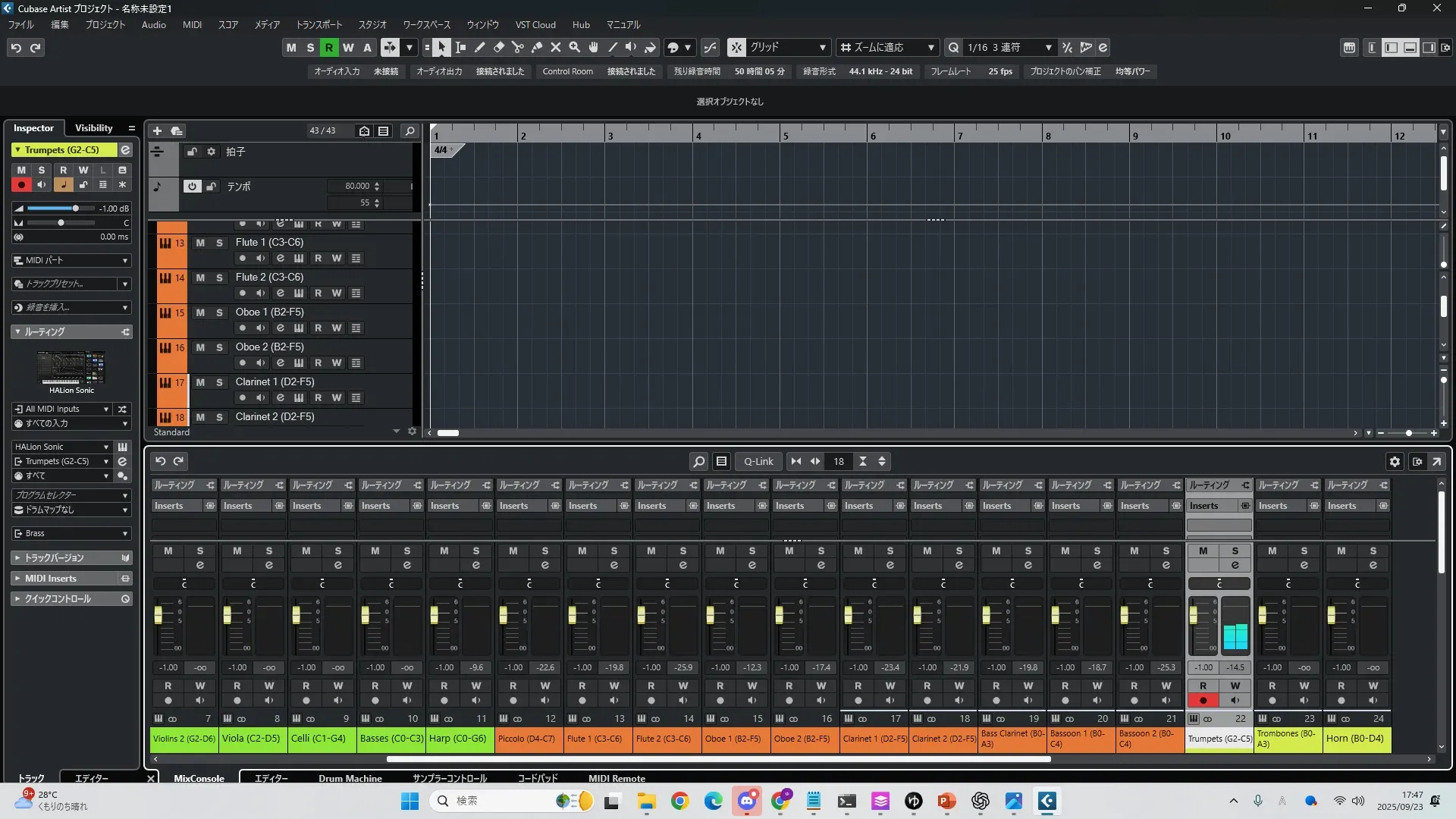This screenshot has width=1456, height=819.
Task: Select the Scissors (split) tool
Action: point(518,48)
